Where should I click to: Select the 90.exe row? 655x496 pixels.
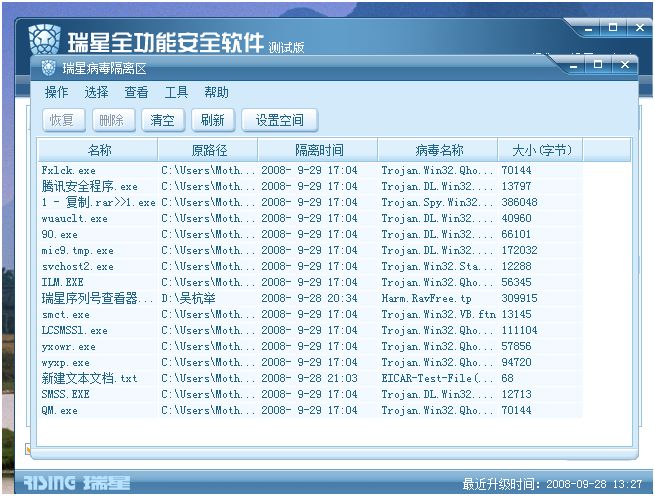click(310, 234)
